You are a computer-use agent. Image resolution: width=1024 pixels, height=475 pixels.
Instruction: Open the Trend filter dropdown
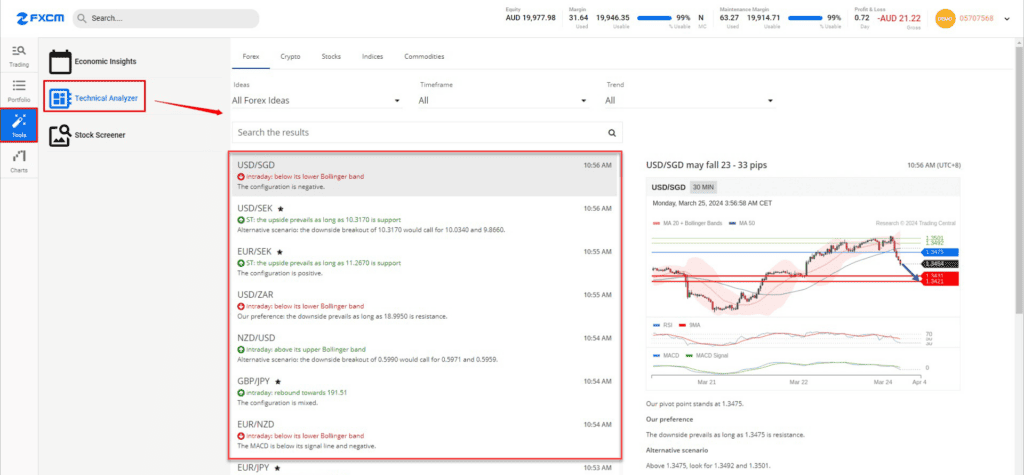click(x=689, y=101)
